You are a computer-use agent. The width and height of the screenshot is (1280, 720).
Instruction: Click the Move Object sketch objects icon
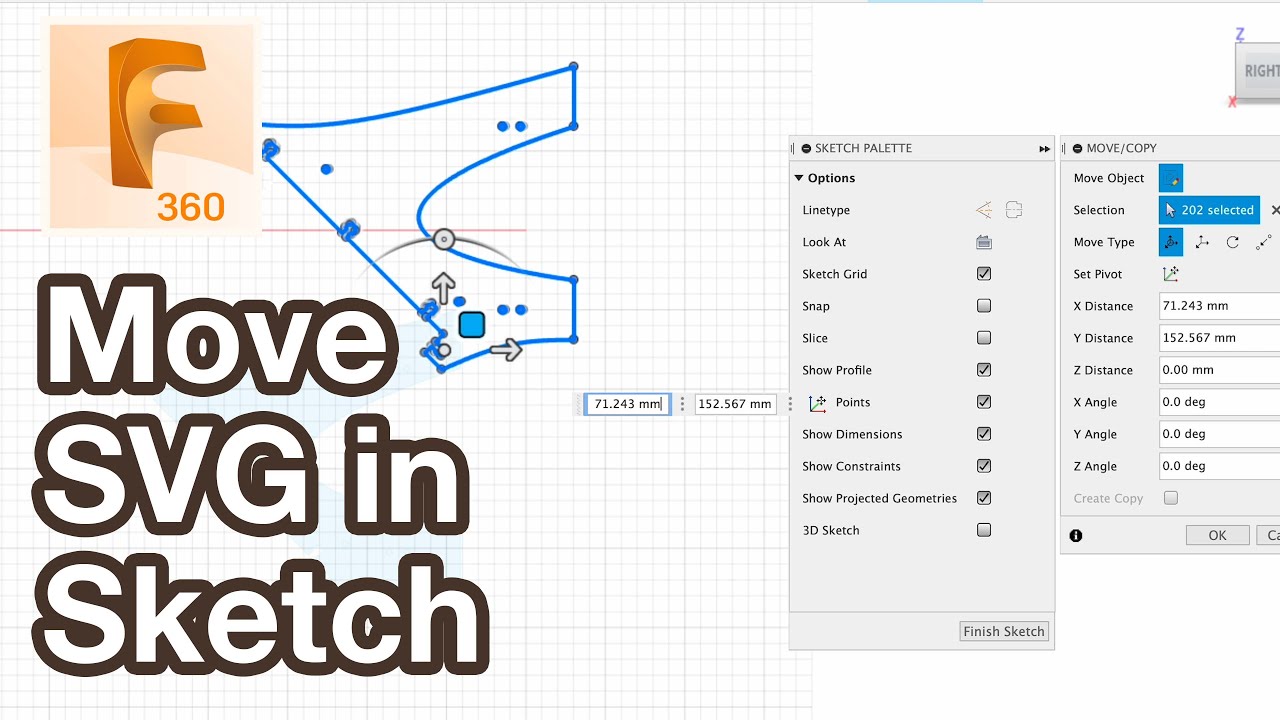(1171, 178)
